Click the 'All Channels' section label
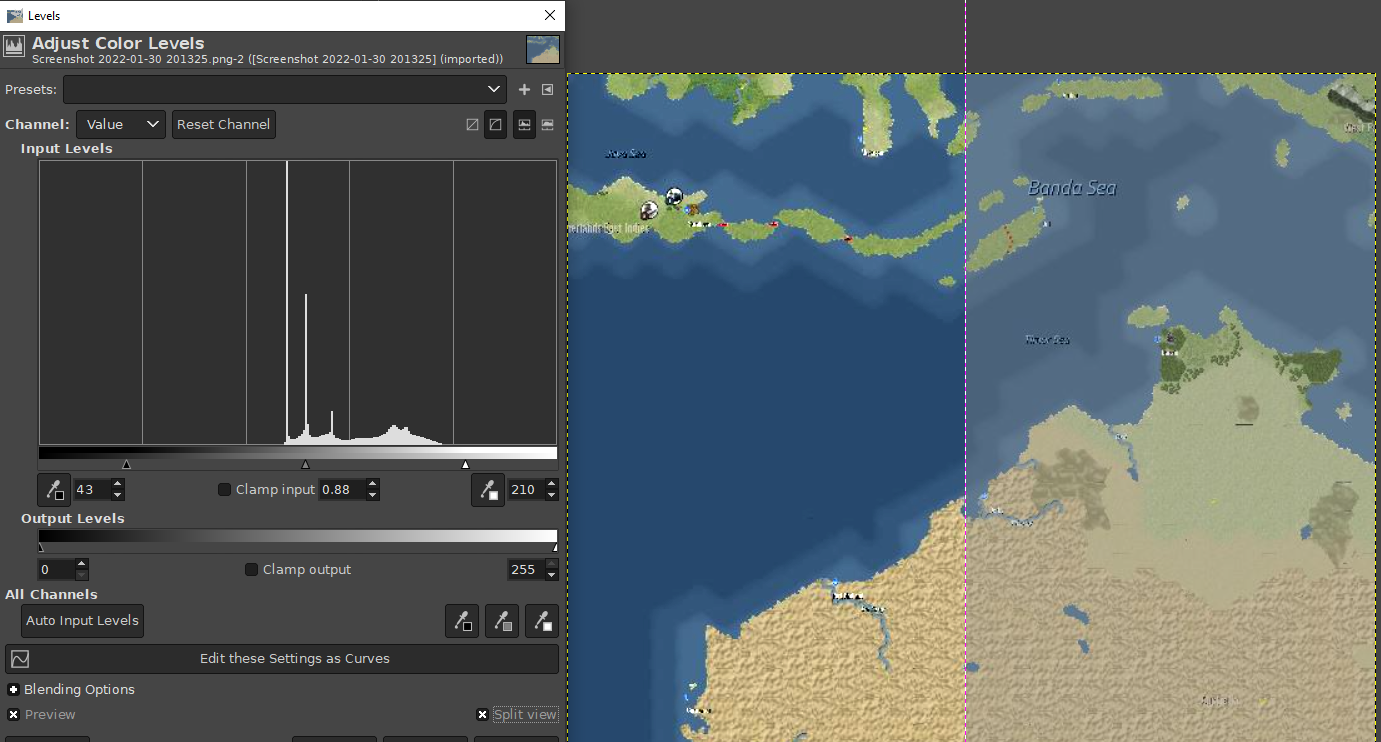Screen dimensions: 1381x742 point(51,595)
